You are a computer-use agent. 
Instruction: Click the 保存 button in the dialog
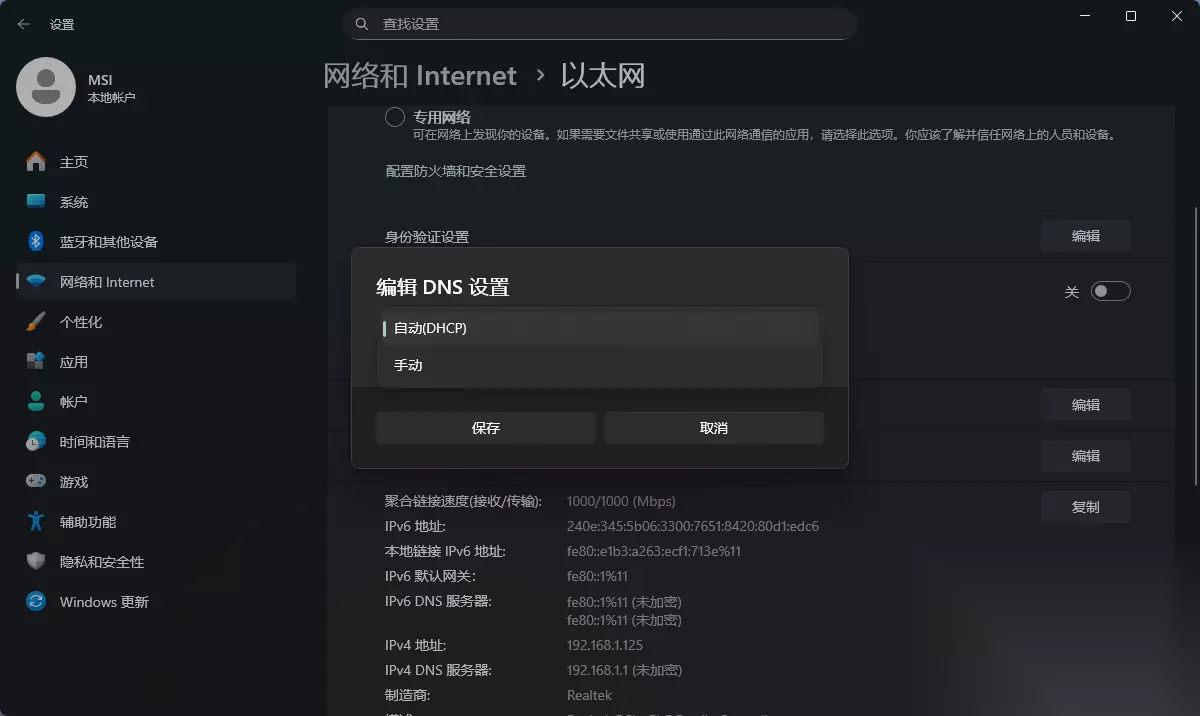[x=486, y=428]
